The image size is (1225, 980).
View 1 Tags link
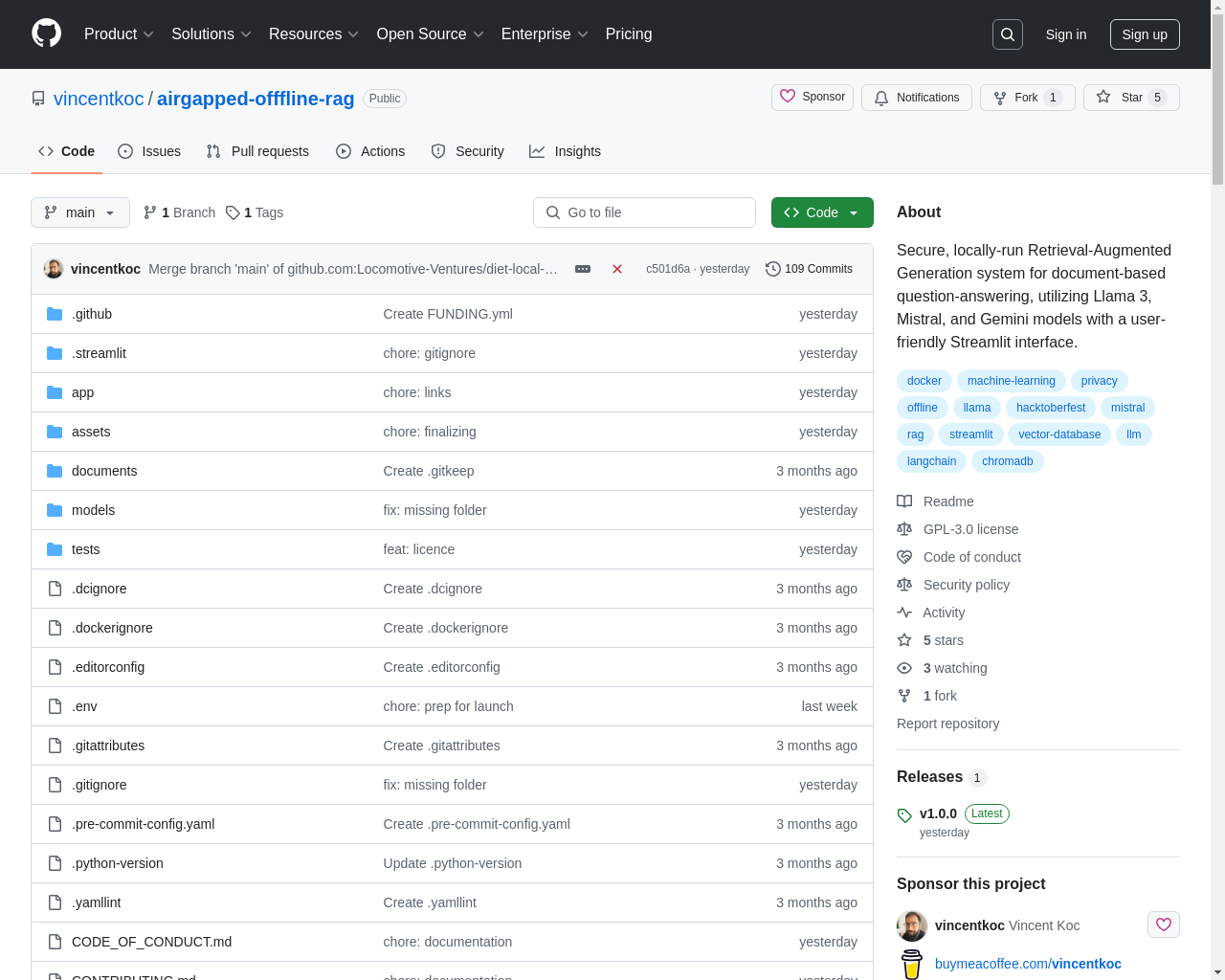(255, 212)
